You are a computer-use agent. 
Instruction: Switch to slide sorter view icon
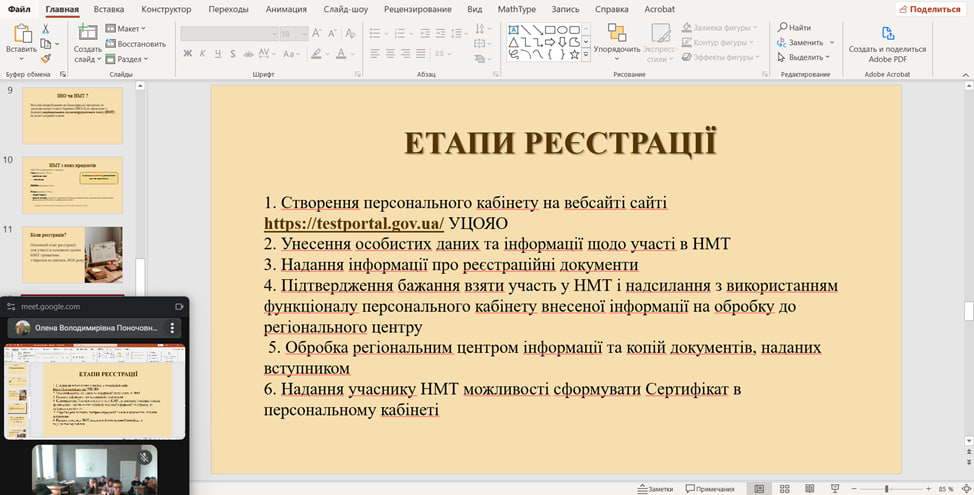(x=783, y=488)
